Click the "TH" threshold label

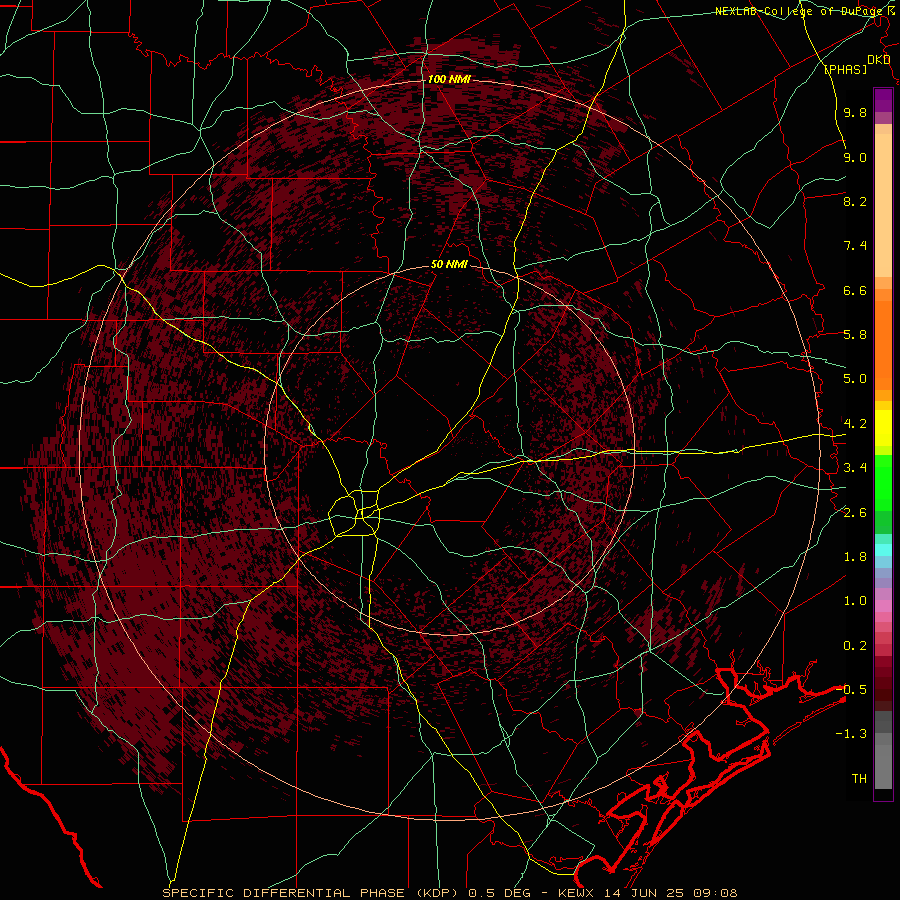pos(859,779)
